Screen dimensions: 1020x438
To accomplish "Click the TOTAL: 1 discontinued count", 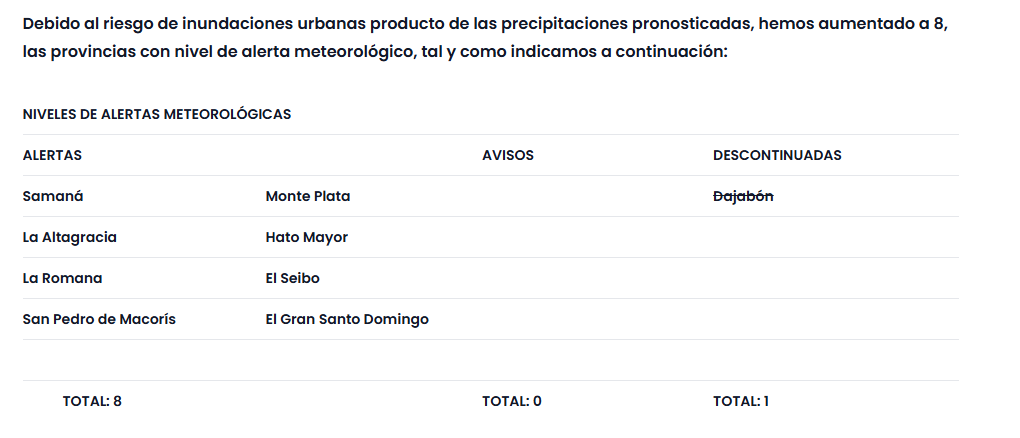I will 741,402.
